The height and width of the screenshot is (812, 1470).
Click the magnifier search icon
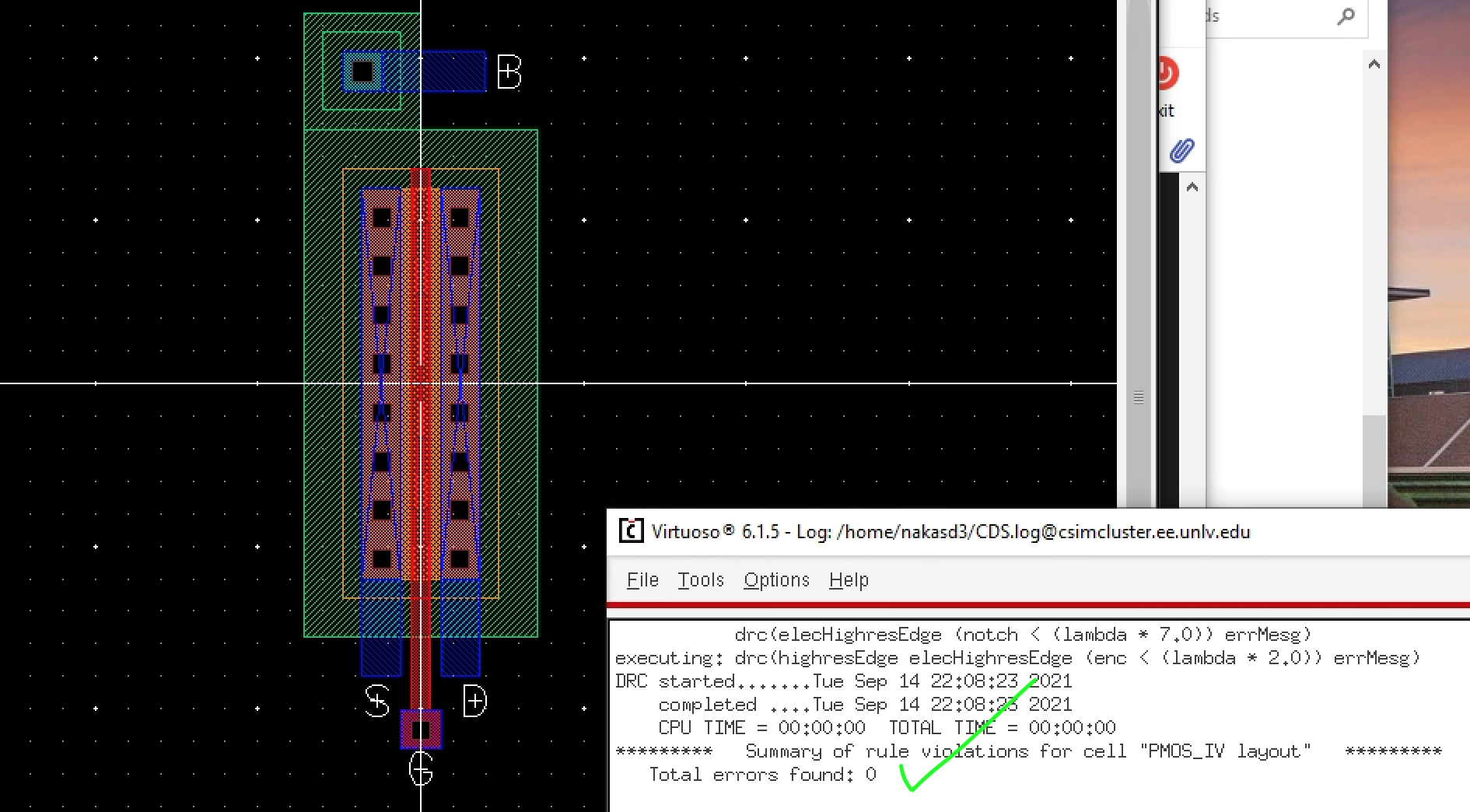click(1346, 16)
